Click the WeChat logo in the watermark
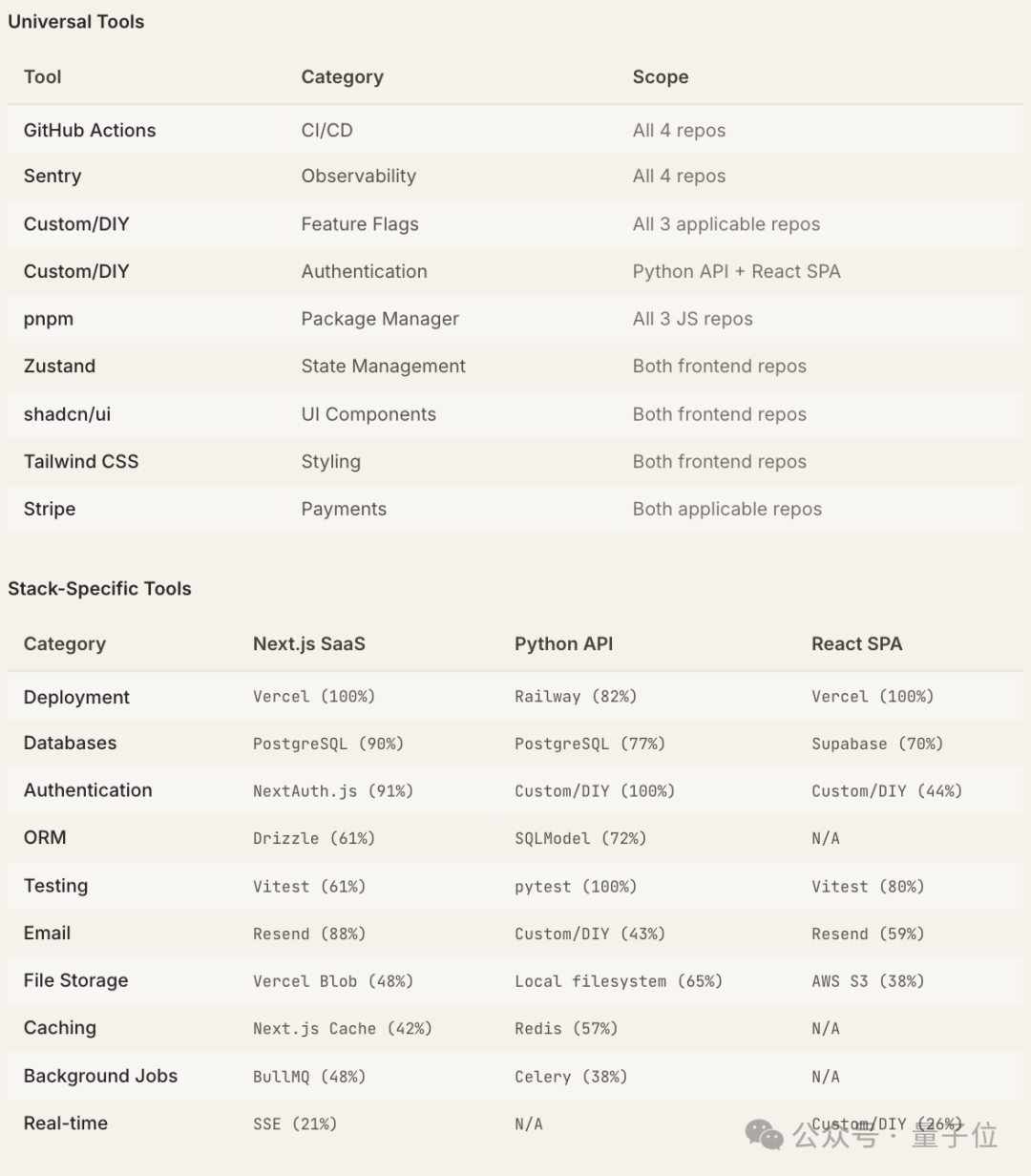 pos(764,1134)
